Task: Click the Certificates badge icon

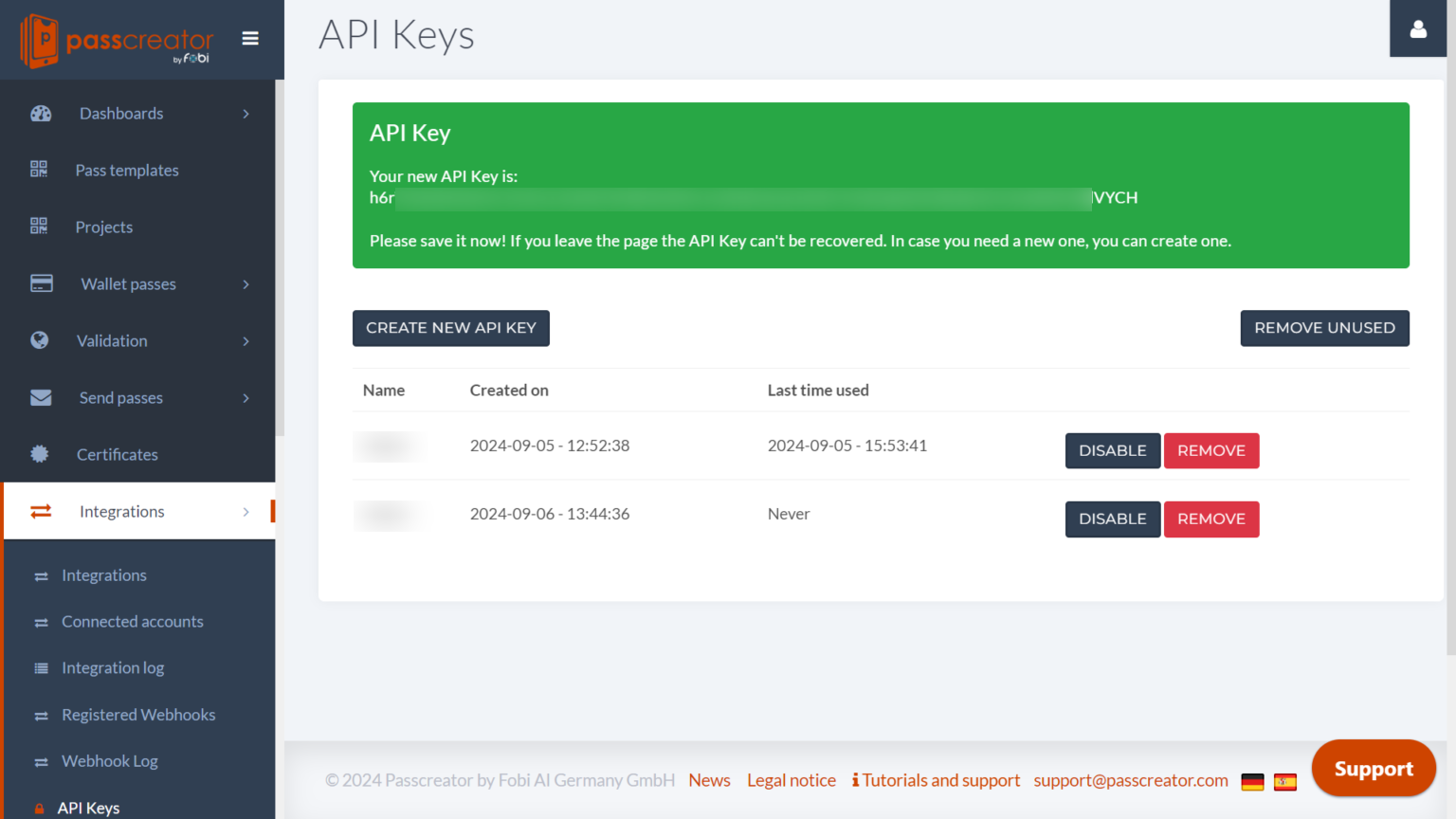Action: pyautogui.click(x=40, y=454)
